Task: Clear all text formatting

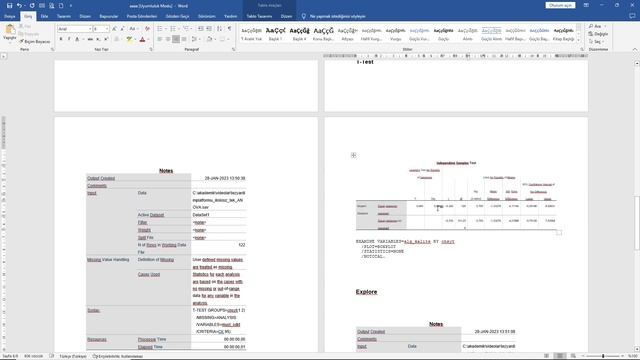Action: [147, 29]
